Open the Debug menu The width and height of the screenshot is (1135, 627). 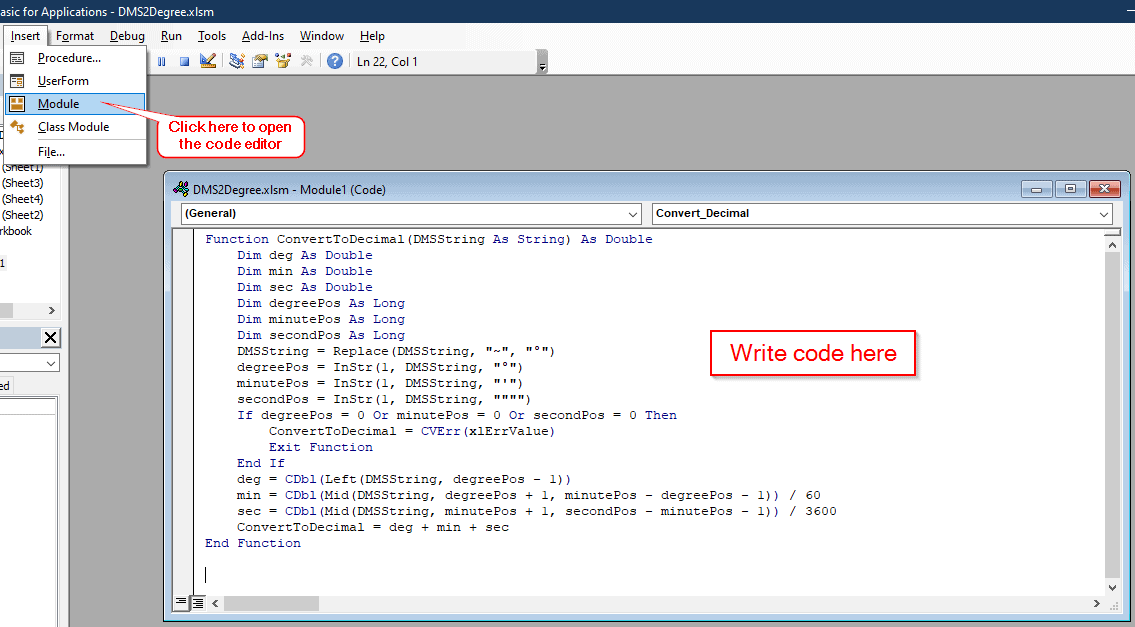tap(127, 35)
